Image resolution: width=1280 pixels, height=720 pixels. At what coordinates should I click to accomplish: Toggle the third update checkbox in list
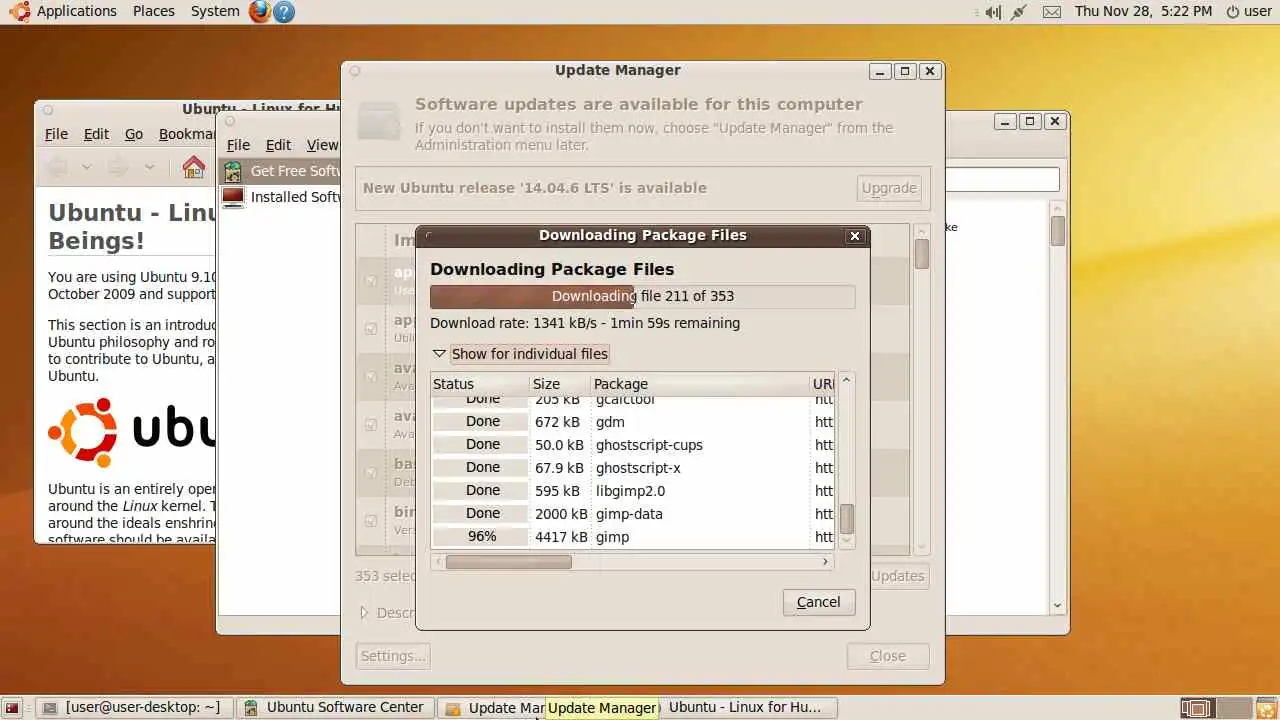coord(371,377)
